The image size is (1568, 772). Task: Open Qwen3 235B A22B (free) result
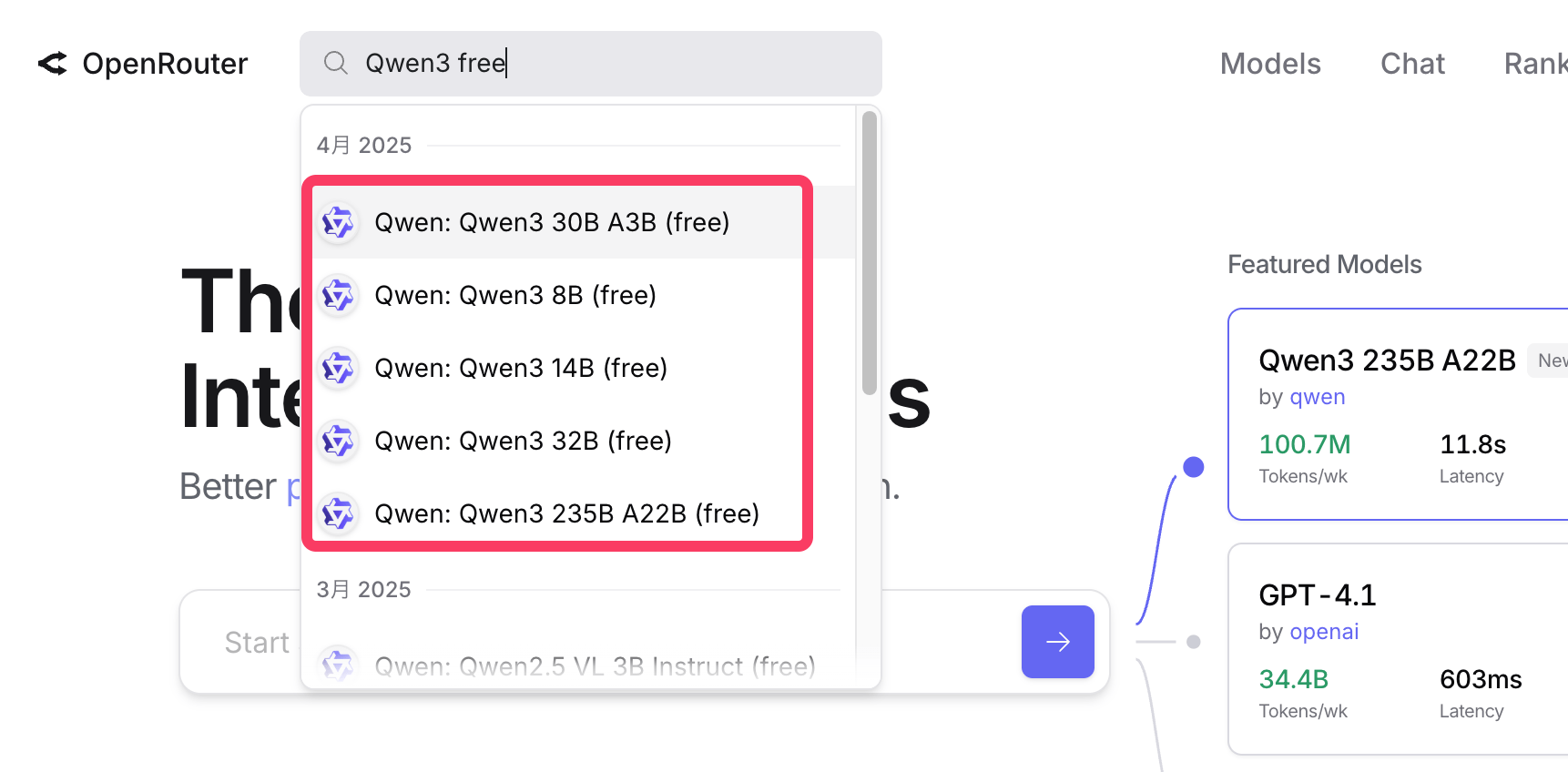[566, 513]
